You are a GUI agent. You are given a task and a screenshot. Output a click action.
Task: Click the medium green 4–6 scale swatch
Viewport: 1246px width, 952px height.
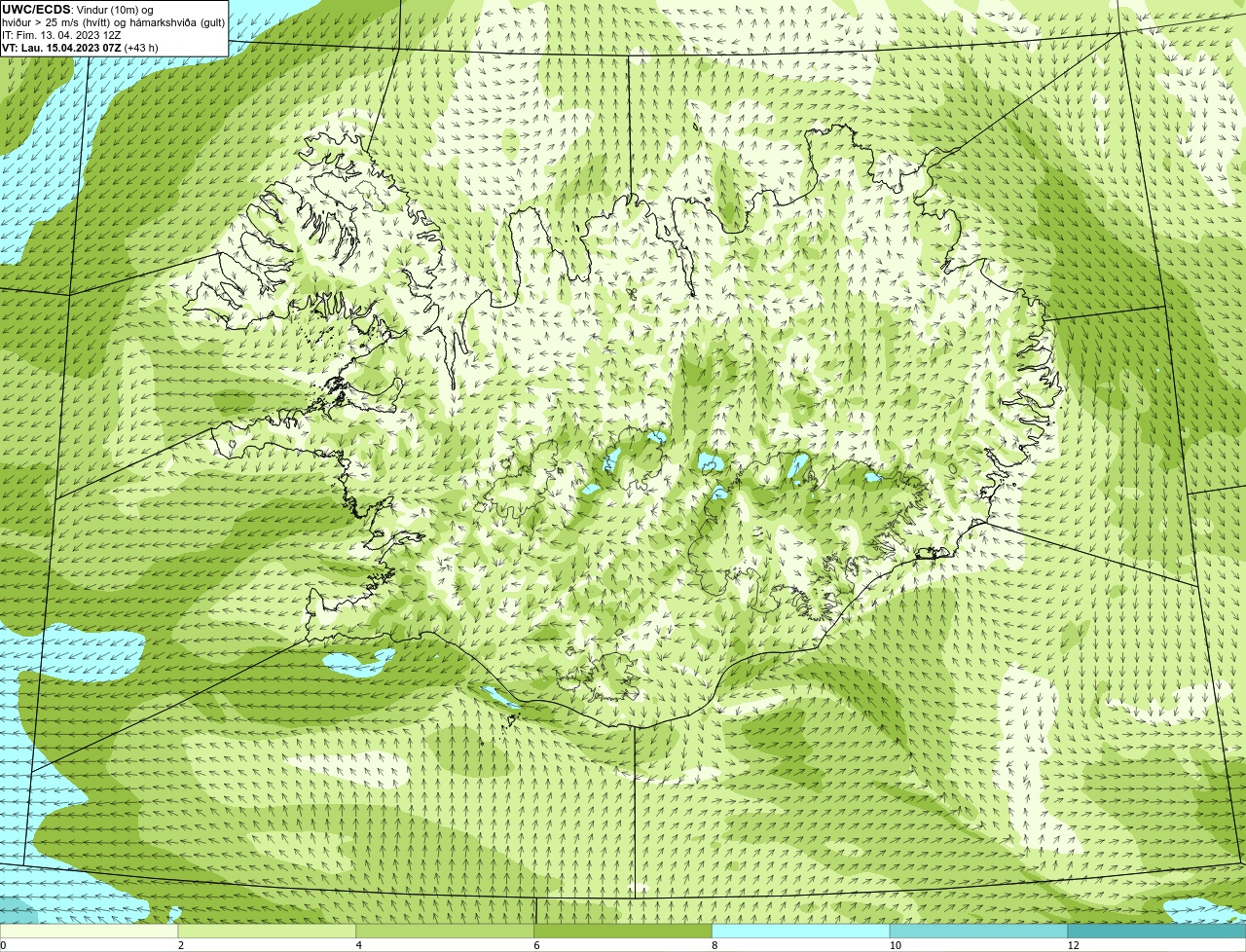pyautogui.click(x=446, y=931)
